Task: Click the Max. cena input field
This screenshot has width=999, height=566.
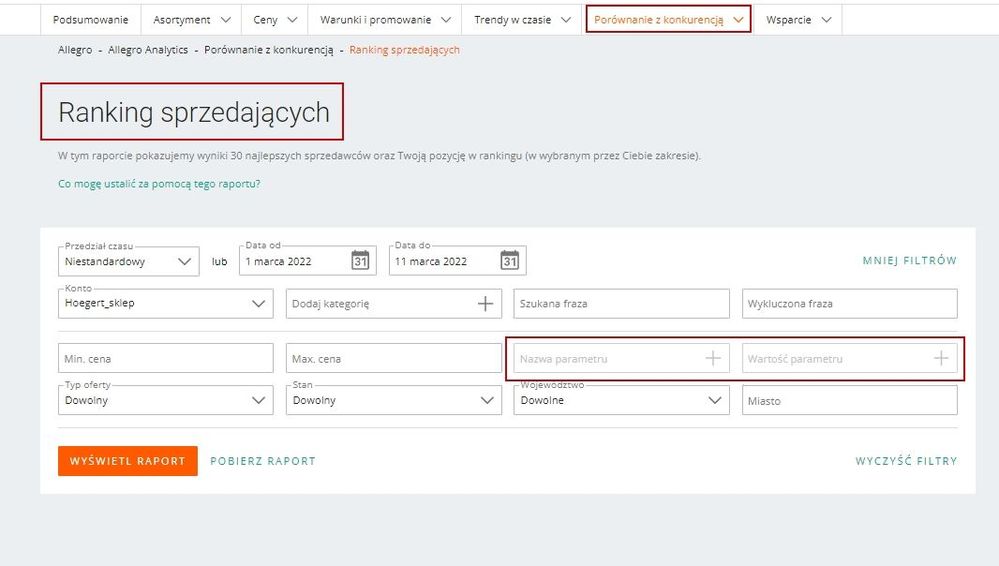Action: 394,358
